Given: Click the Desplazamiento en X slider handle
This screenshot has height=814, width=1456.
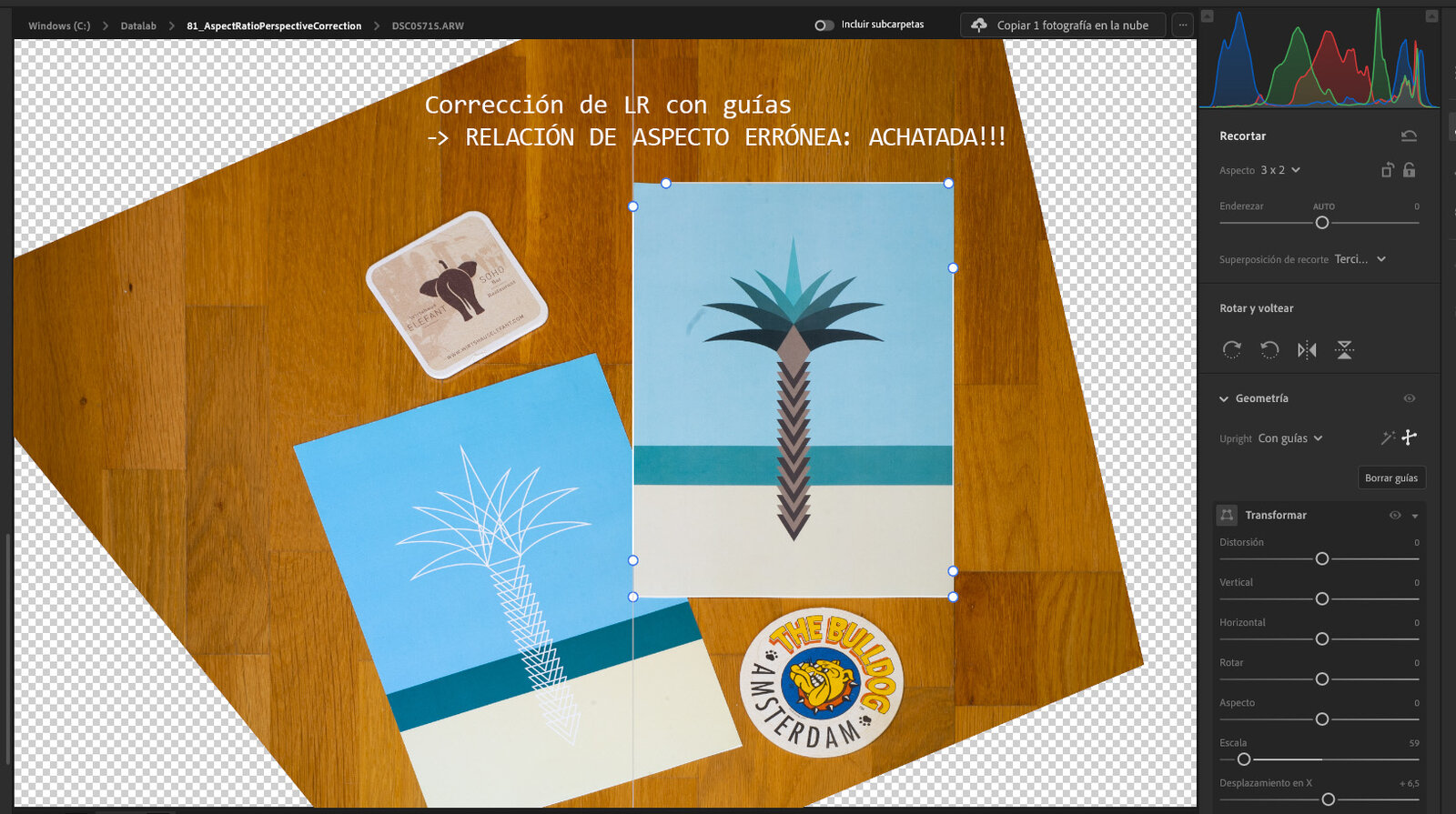Looking at the screenshot, I should coord(1329,799).
